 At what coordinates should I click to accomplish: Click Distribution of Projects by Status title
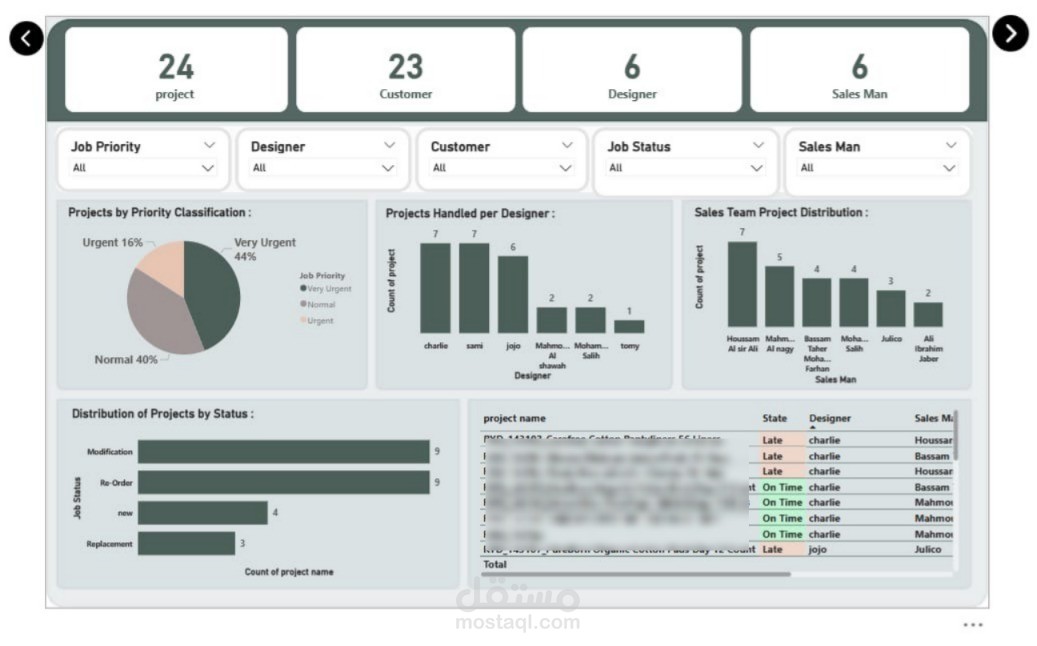(163, 414)
